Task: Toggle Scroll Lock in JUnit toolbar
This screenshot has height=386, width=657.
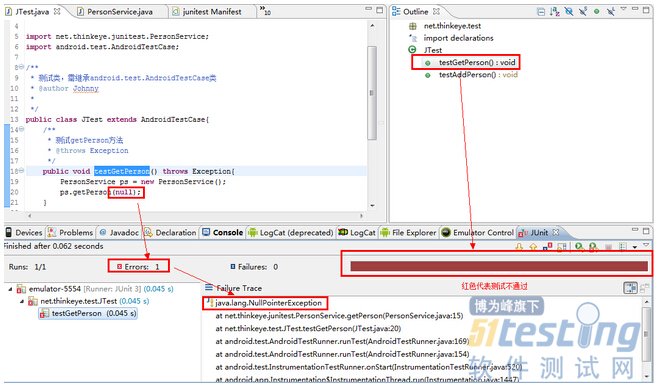Action: (562, 246)
